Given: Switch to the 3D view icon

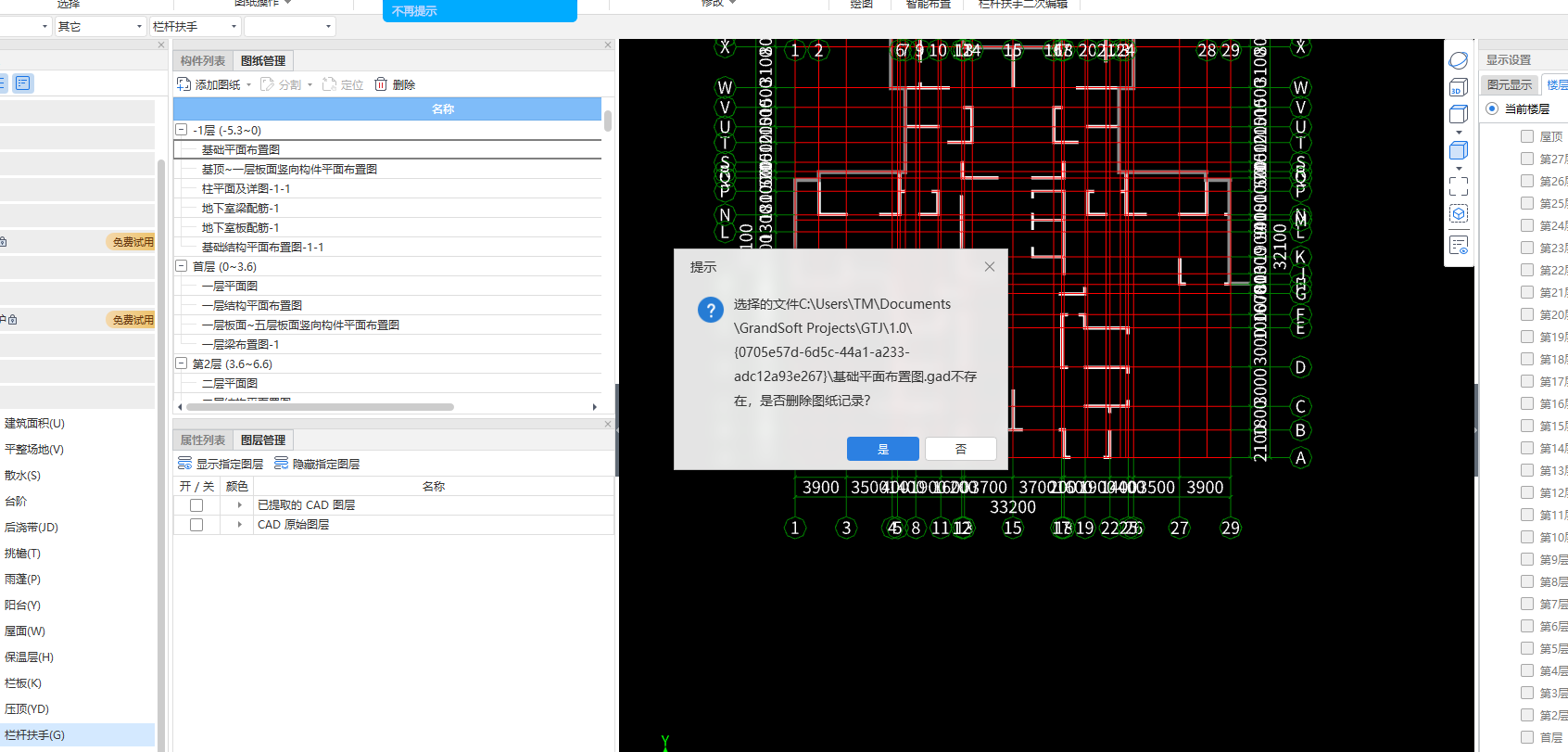Looking at the screenshot, I should tap(1458, 87).
